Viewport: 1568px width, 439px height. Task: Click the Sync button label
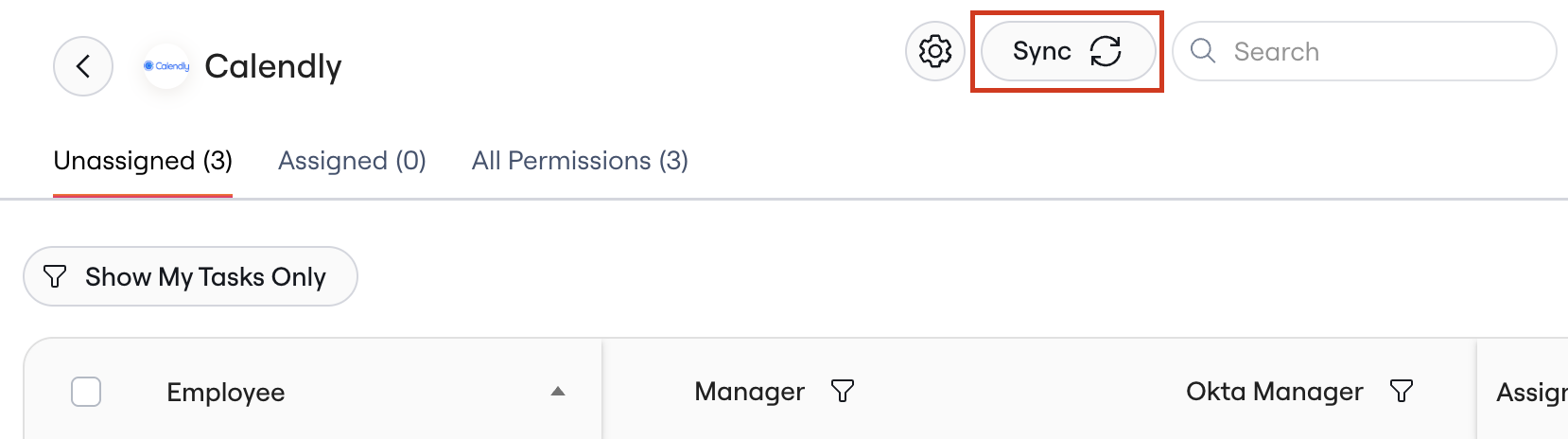[x=1042, y=51]
